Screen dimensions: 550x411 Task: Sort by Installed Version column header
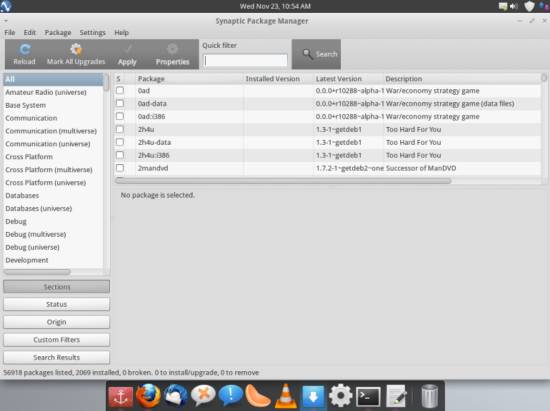pos(278,79)
